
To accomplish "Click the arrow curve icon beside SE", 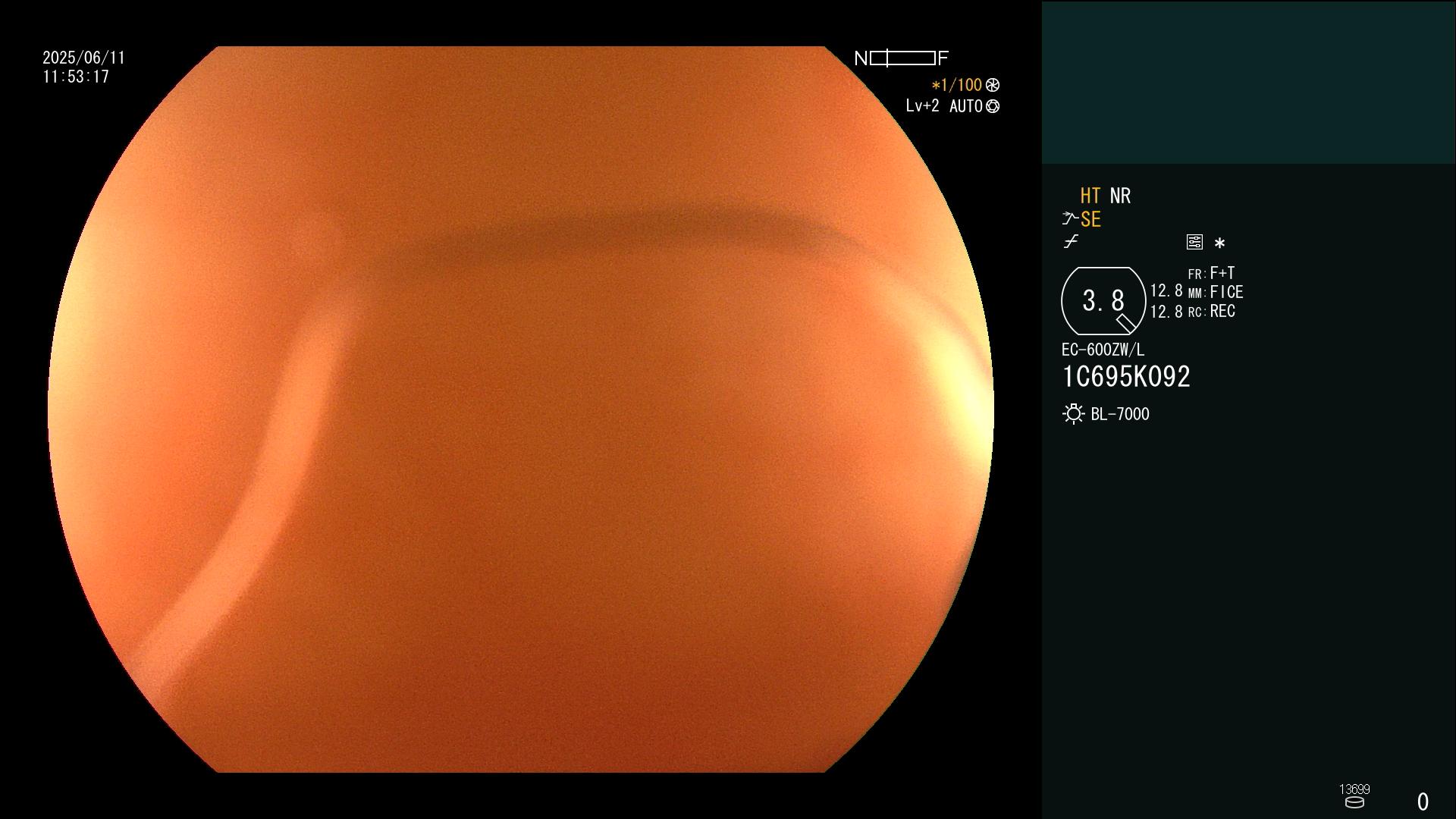I will tap(1070, 219).
